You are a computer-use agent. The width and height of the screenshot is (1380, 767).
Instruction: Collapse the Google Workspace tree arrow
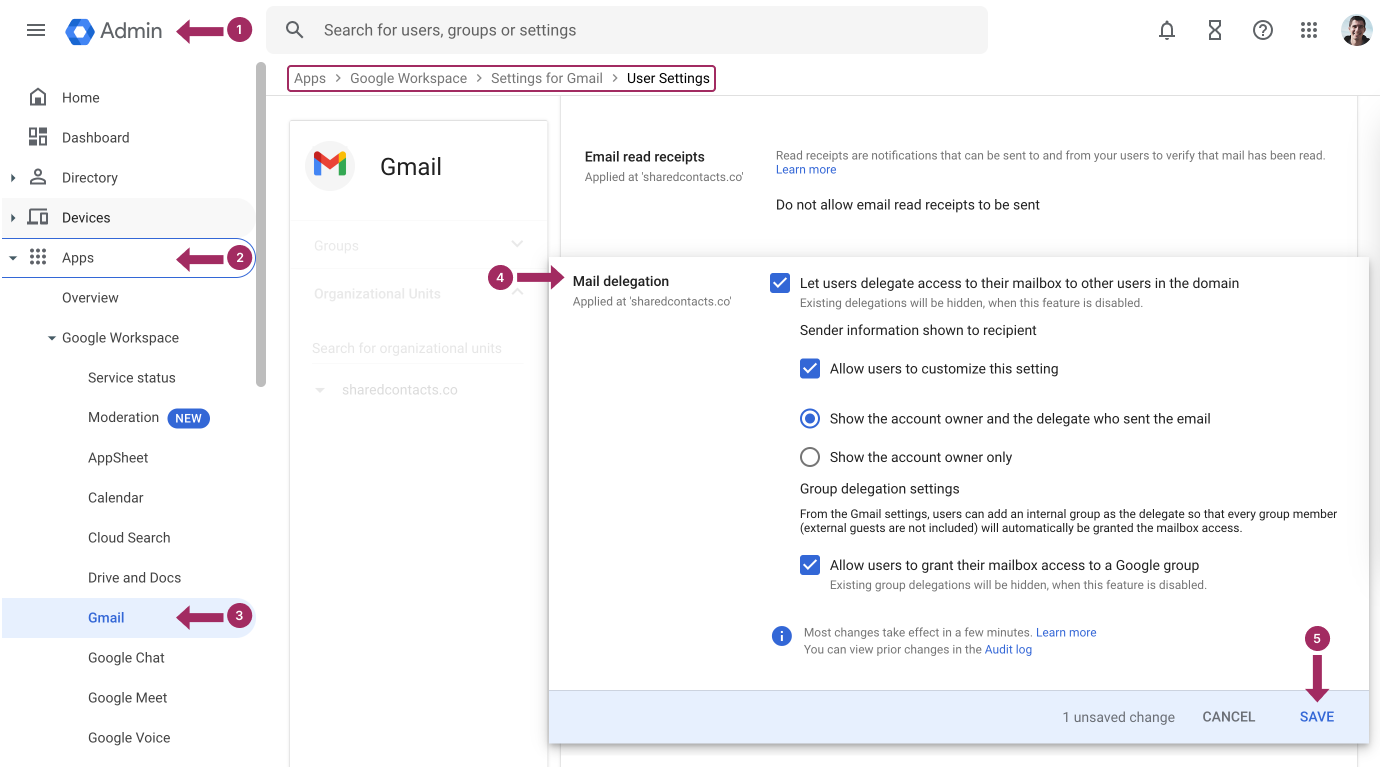[x=52, y=338]
